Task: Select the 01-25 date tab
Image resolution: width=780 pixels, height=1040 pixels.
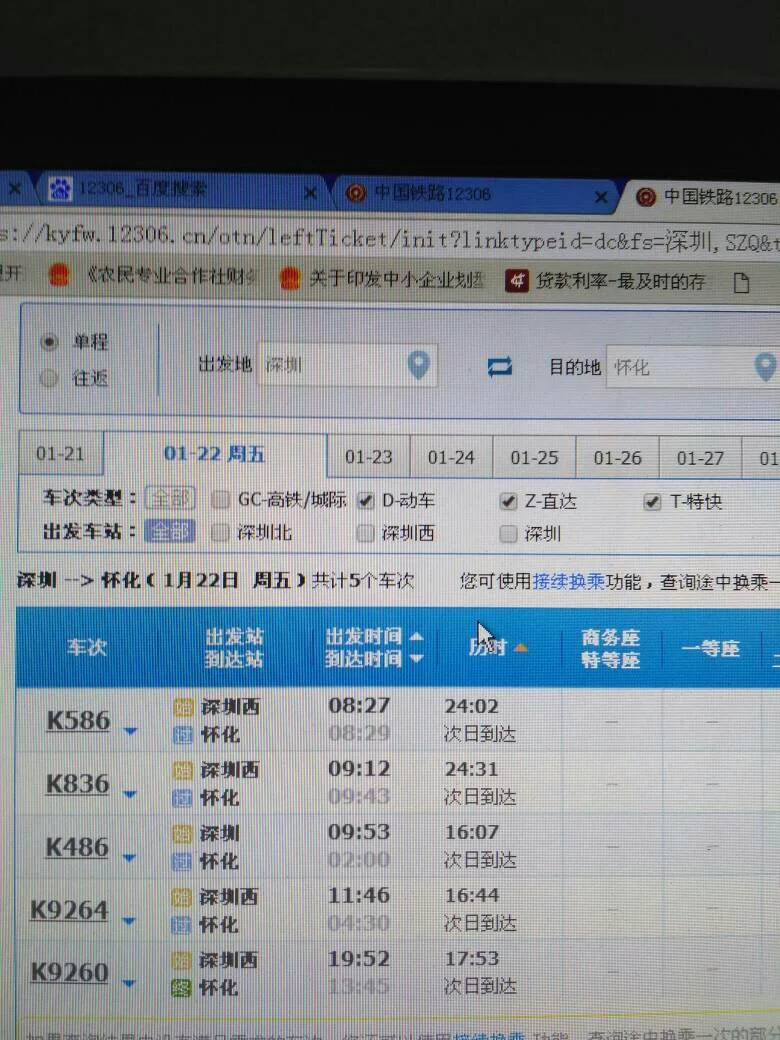Action: coord(534,458)
